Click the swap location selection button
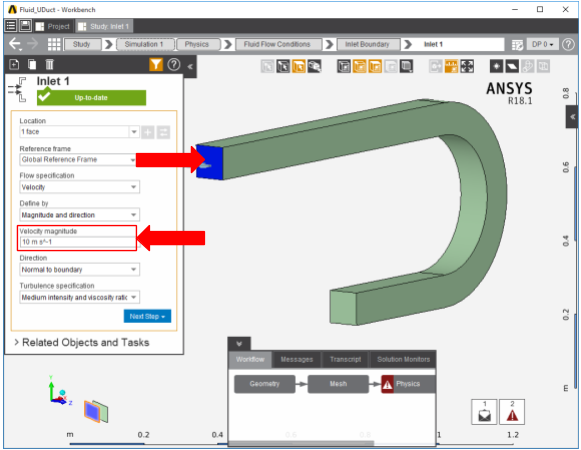581x450 pixels. [x=163, y=132]
